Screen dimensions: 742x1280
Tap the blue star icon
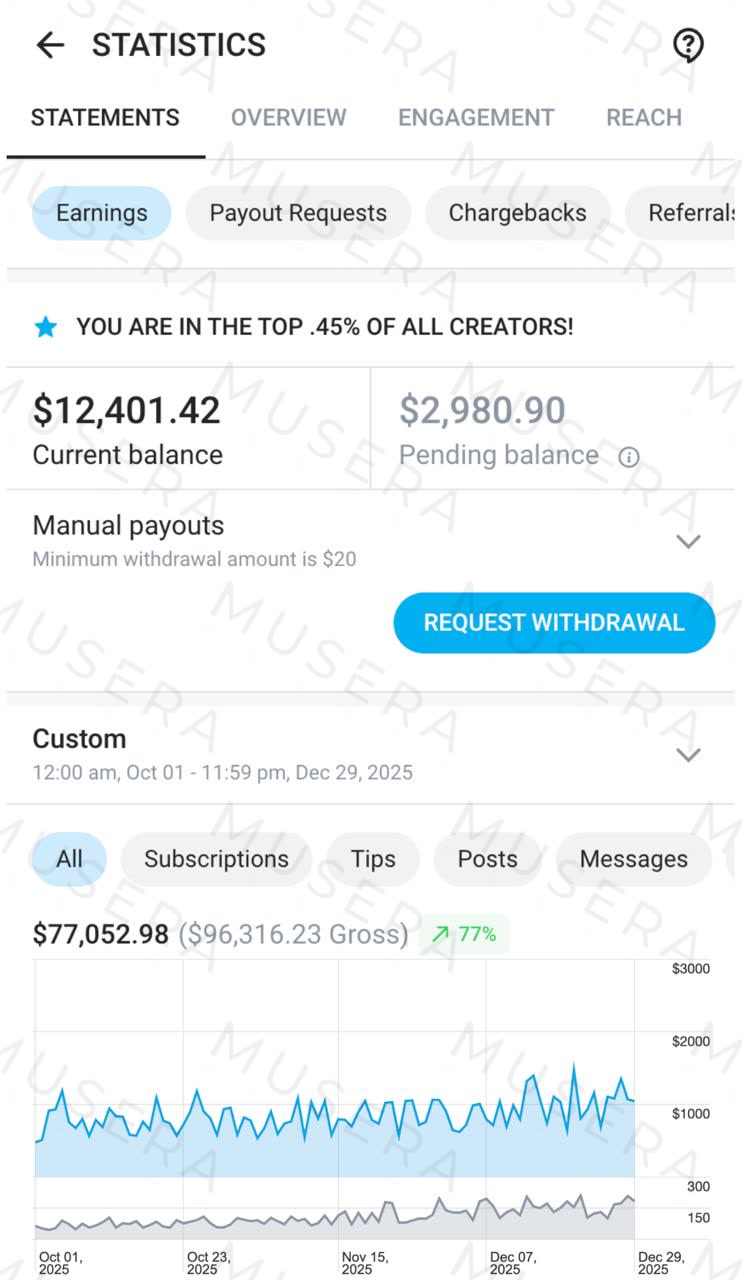(x=46, y=327)
